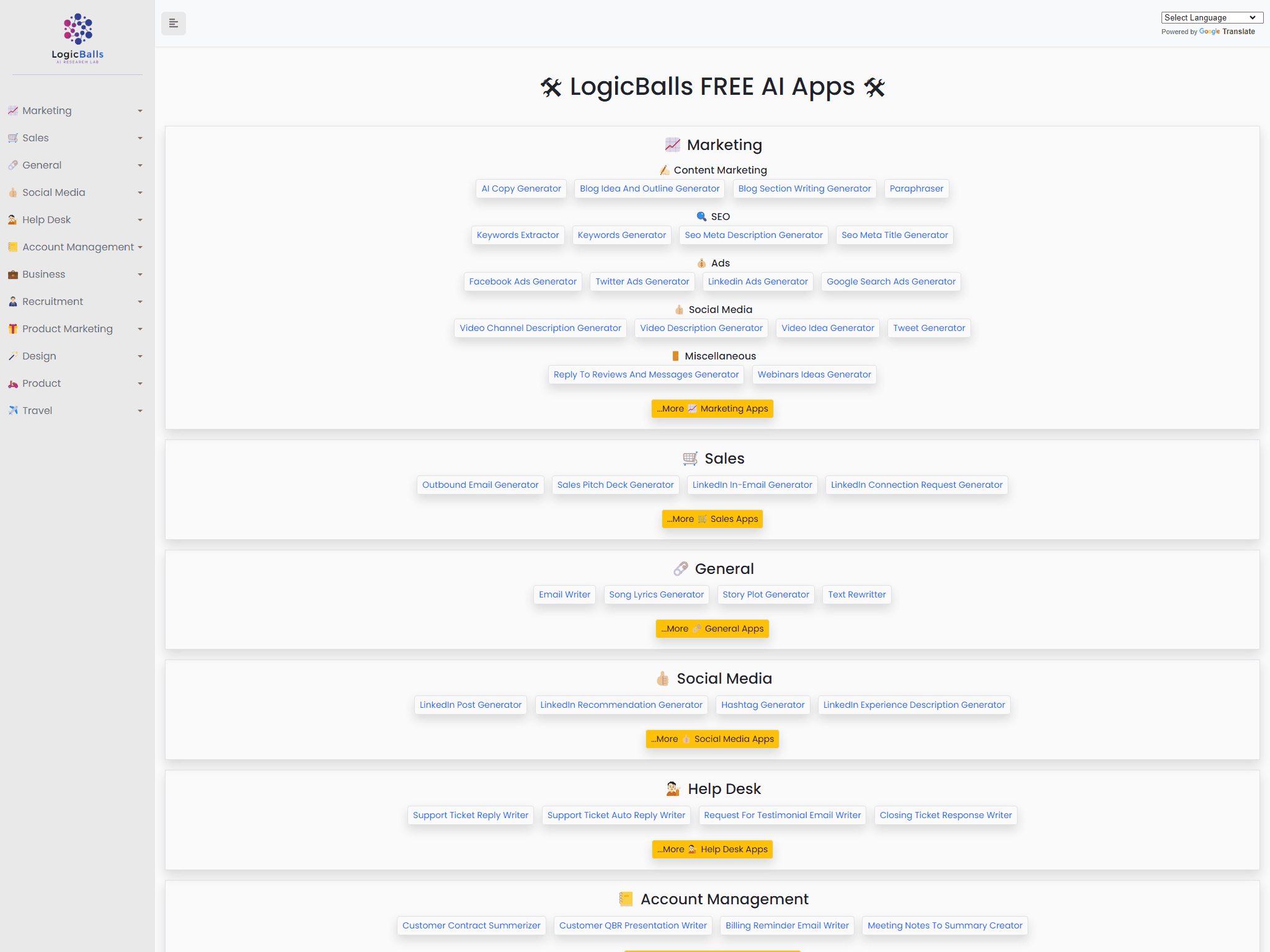
Task: Open Support Ticket Reply Writer
Action: [x=471, y=816]
